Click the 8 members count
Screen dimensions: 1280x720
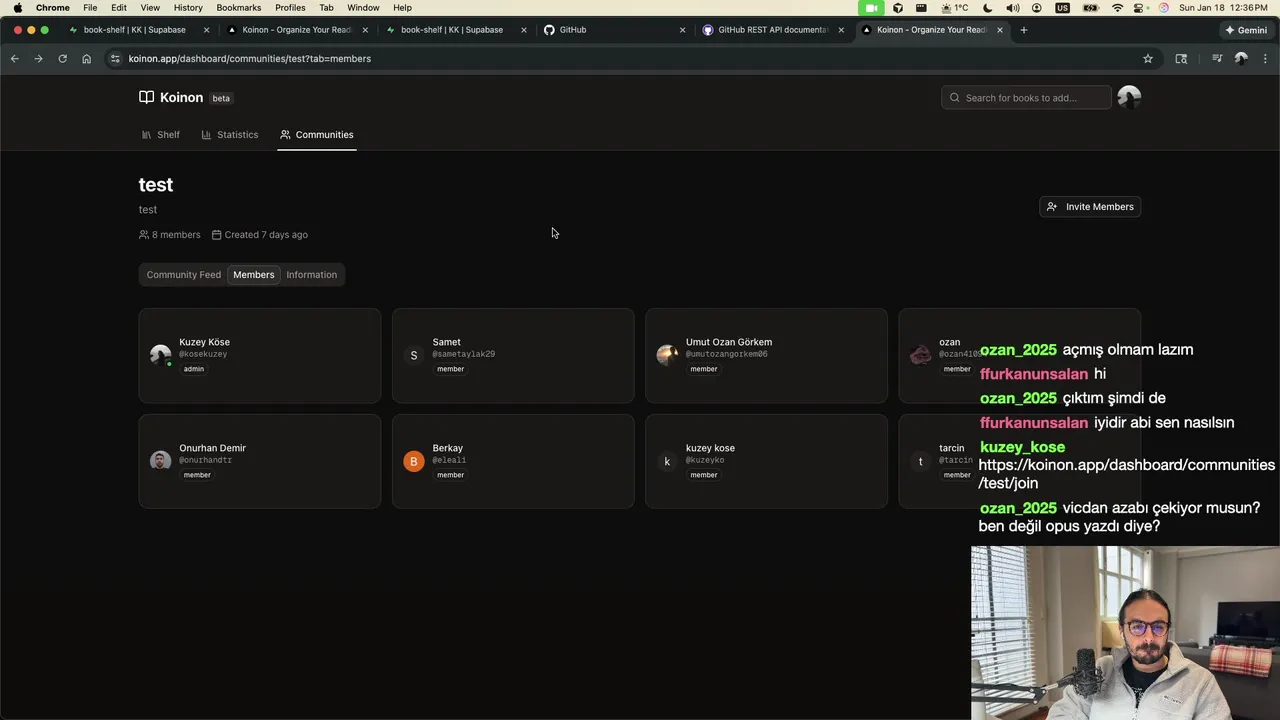[x=170, y=235]
